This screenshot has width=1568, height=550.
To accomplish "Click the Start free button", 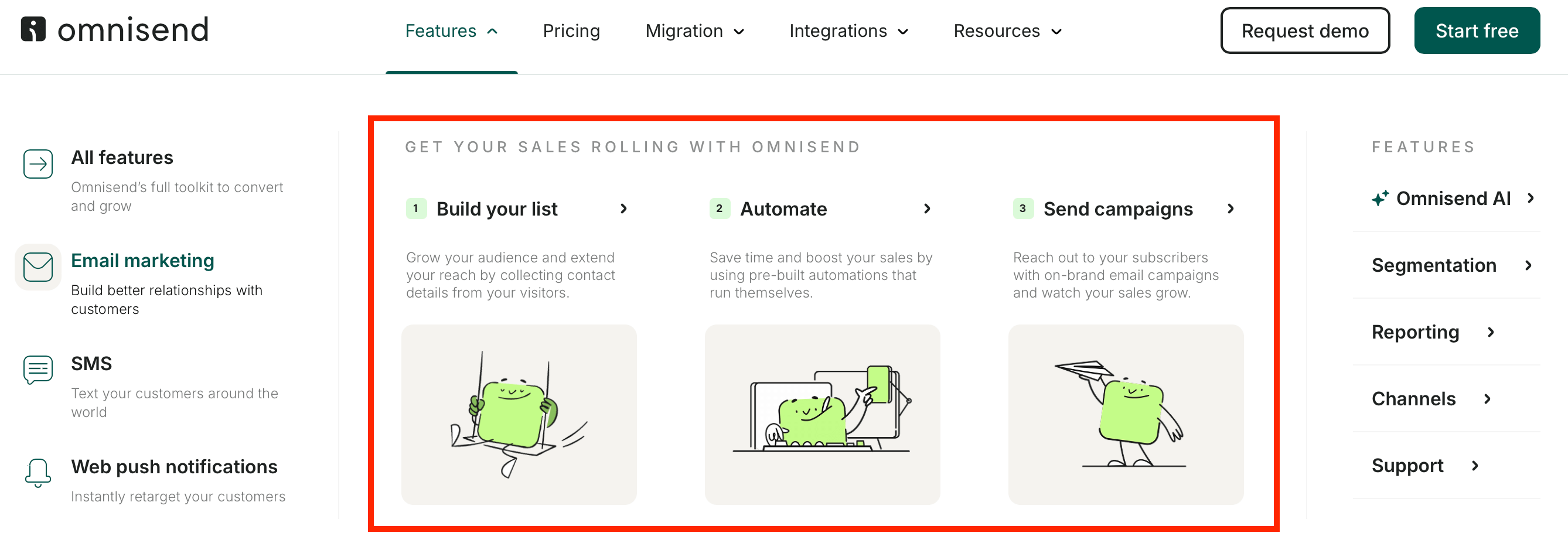I will (x=1477, y=30).
